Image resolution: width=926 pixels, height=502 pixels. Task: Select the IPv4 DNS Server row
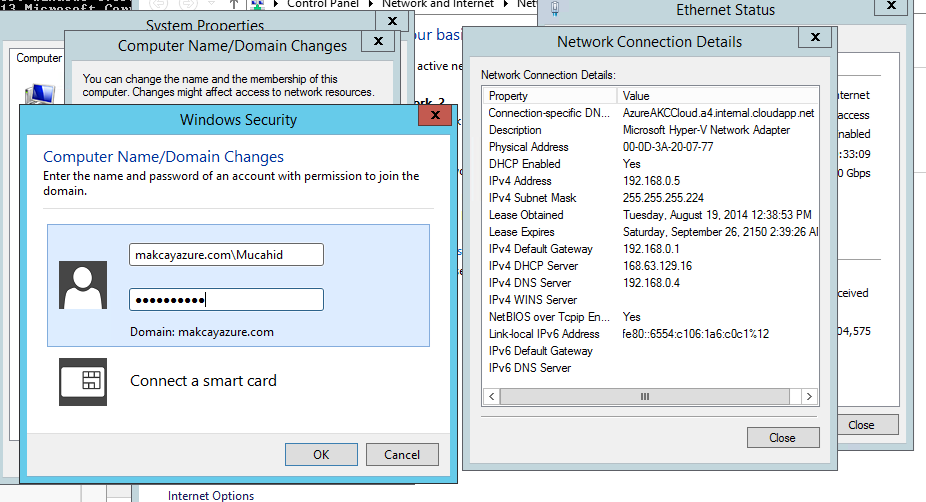(x=651, y=283)
